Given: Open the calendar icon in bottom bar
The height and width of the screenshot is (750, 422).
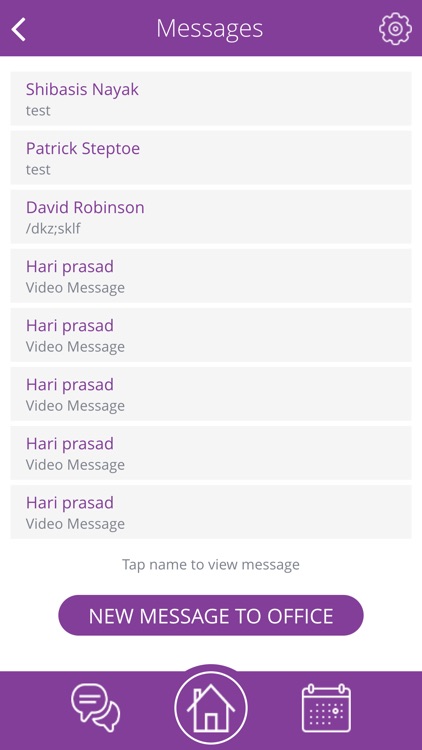Looking at the screenshot, I should click(x=326, y=708).
